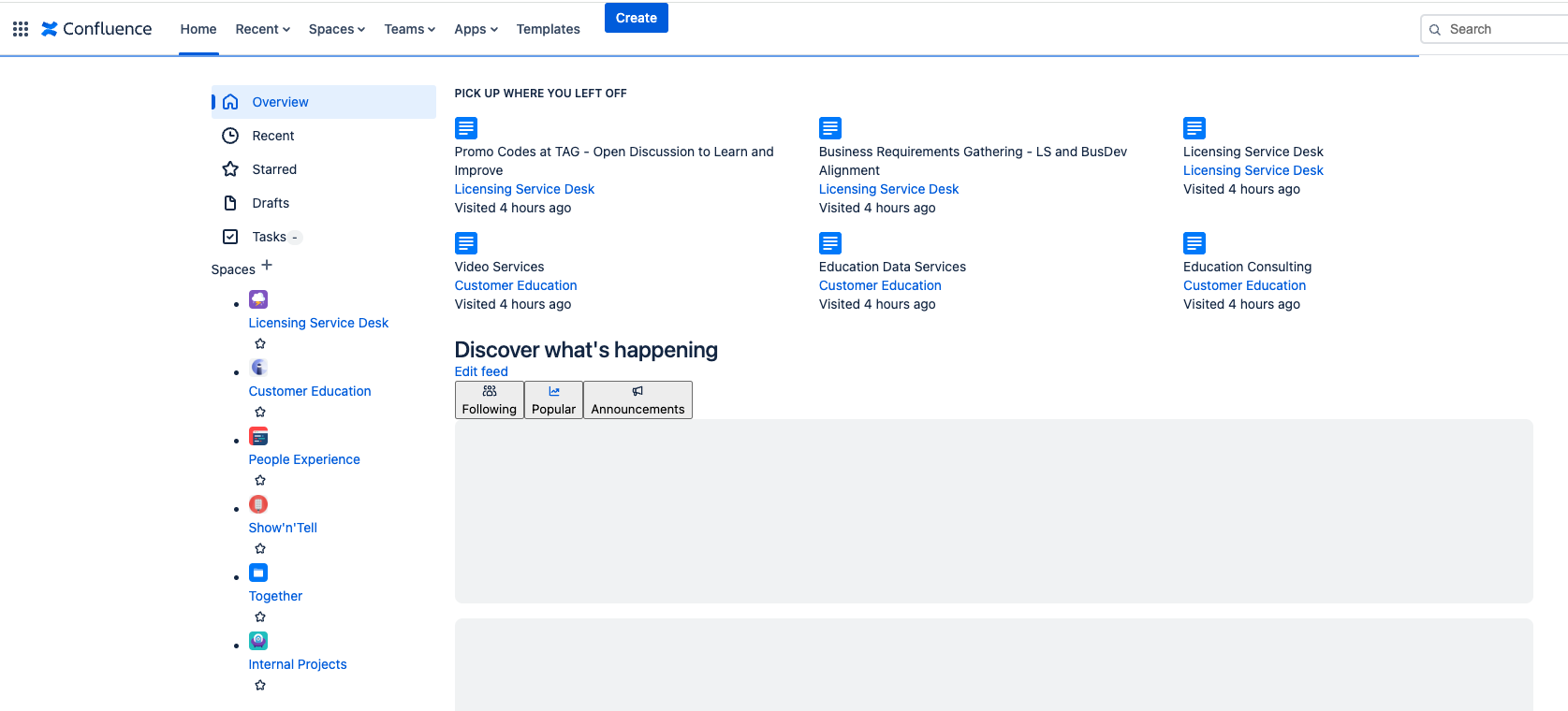The height and width of the screenshot is (711, 1568).
Task: Click the plus icon next to Spaces
Action: [267, 266]
